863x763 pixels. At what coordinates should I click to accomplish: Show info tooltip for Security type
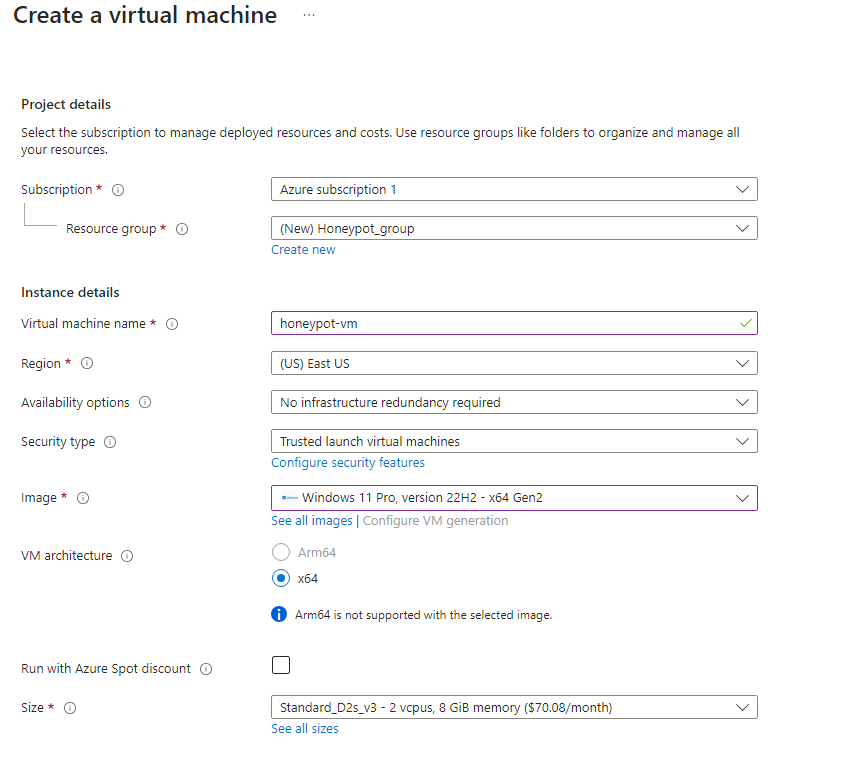click(110, 442)
